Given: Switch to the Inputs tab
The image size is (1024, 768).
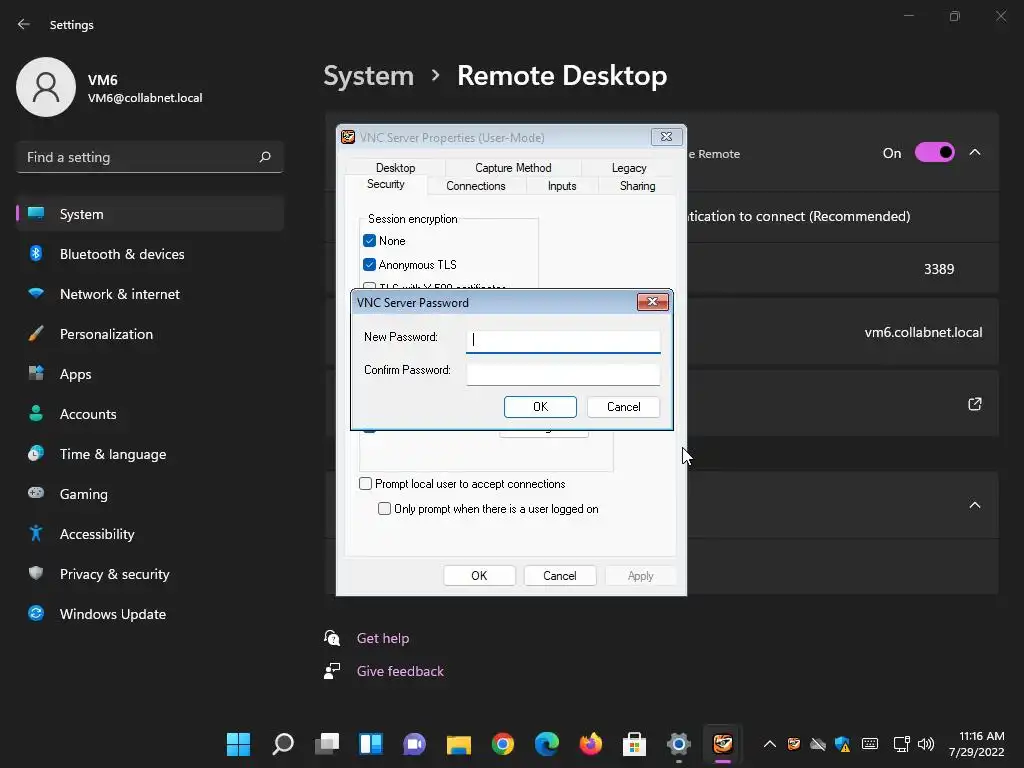Looking at the screenshot, I should [x=562, y=186].
